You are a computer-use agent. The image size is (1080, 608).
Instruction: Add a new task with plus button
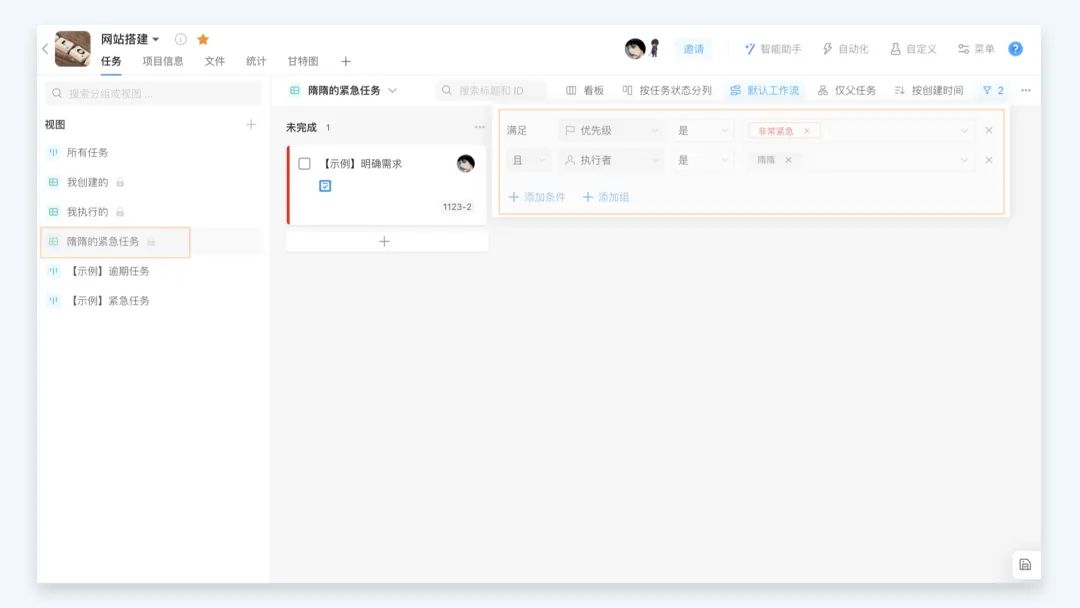click(384, 242)
